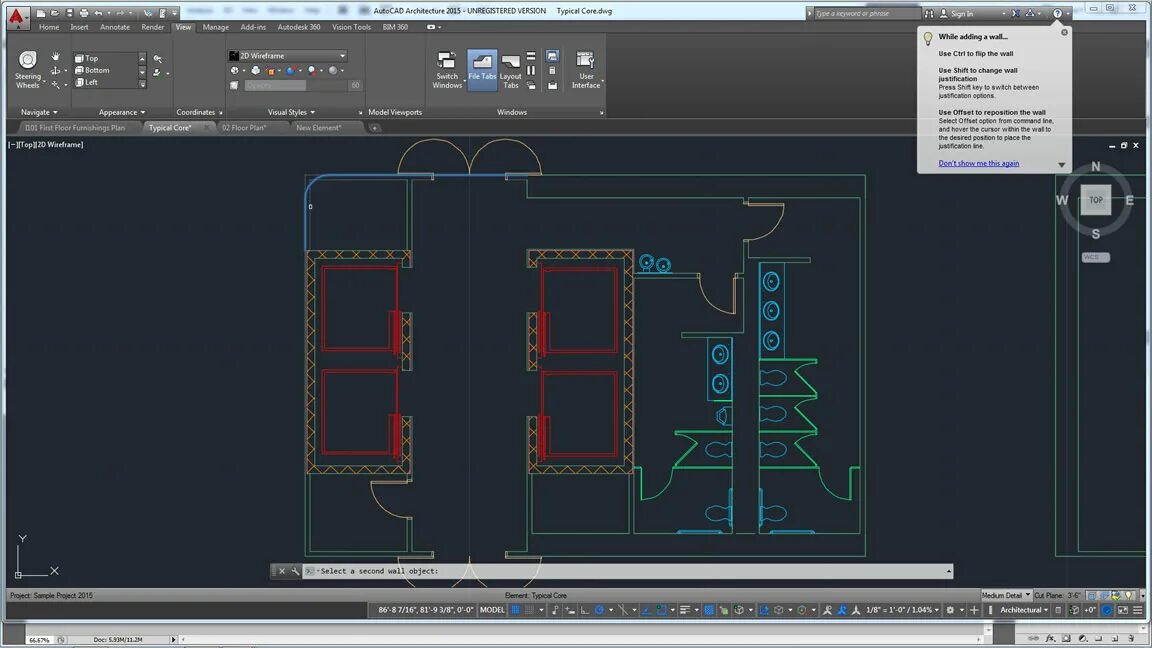Screen dimensions: 1152x648
Task: Switch to the 02 Floor Plan file tab
Action: pyautogui.click(x=244, y=128)
